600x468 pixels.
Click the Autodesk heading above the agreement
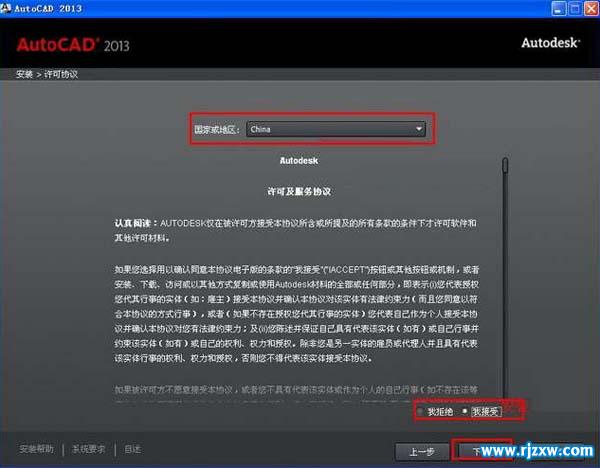click(299, 161)
